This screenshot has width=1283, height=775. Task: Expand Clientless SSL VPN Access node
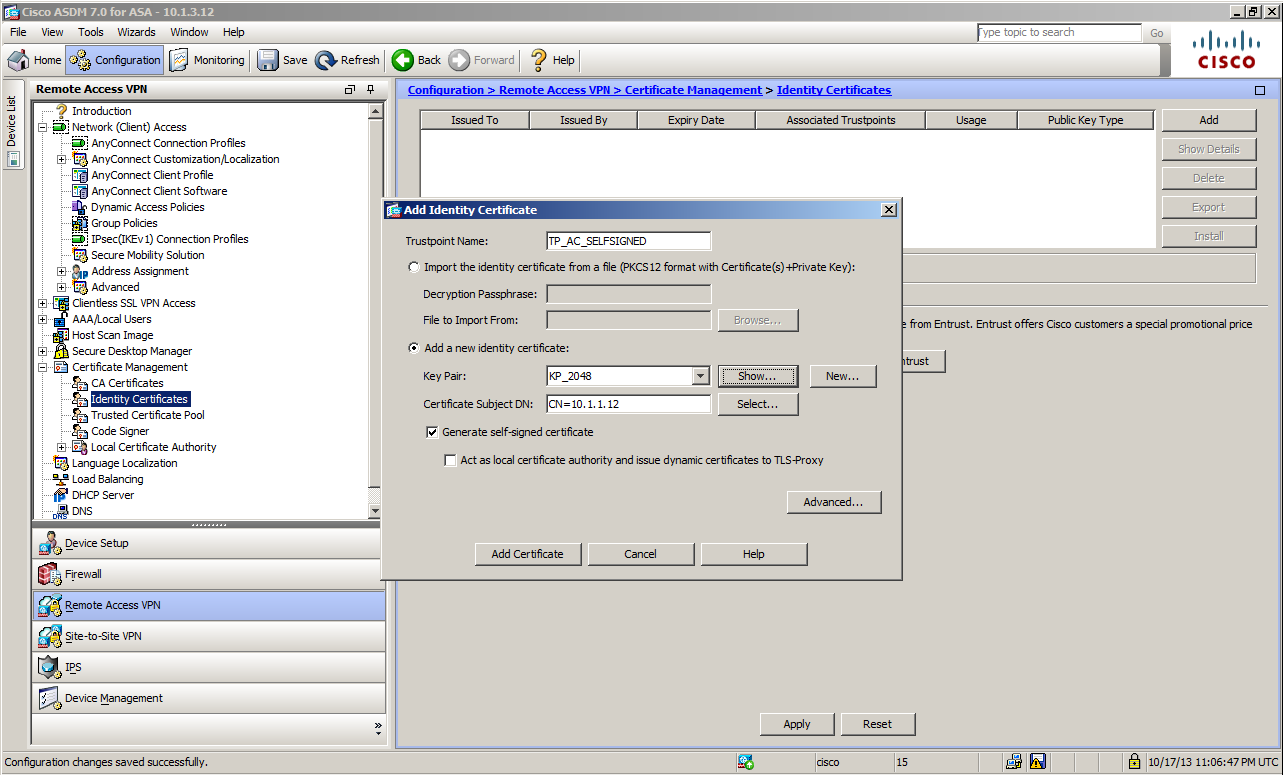pyautogui.click(x=43, y=303)
